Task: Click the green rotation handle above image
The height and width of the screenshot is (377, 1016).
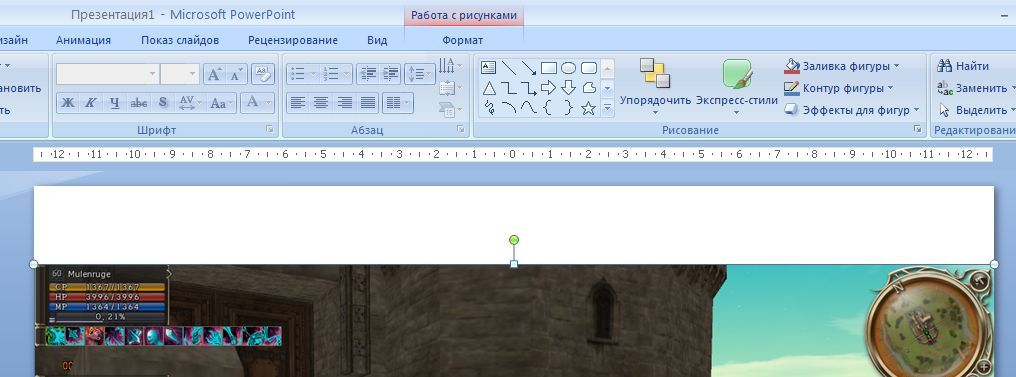Action: pos(514,240)
